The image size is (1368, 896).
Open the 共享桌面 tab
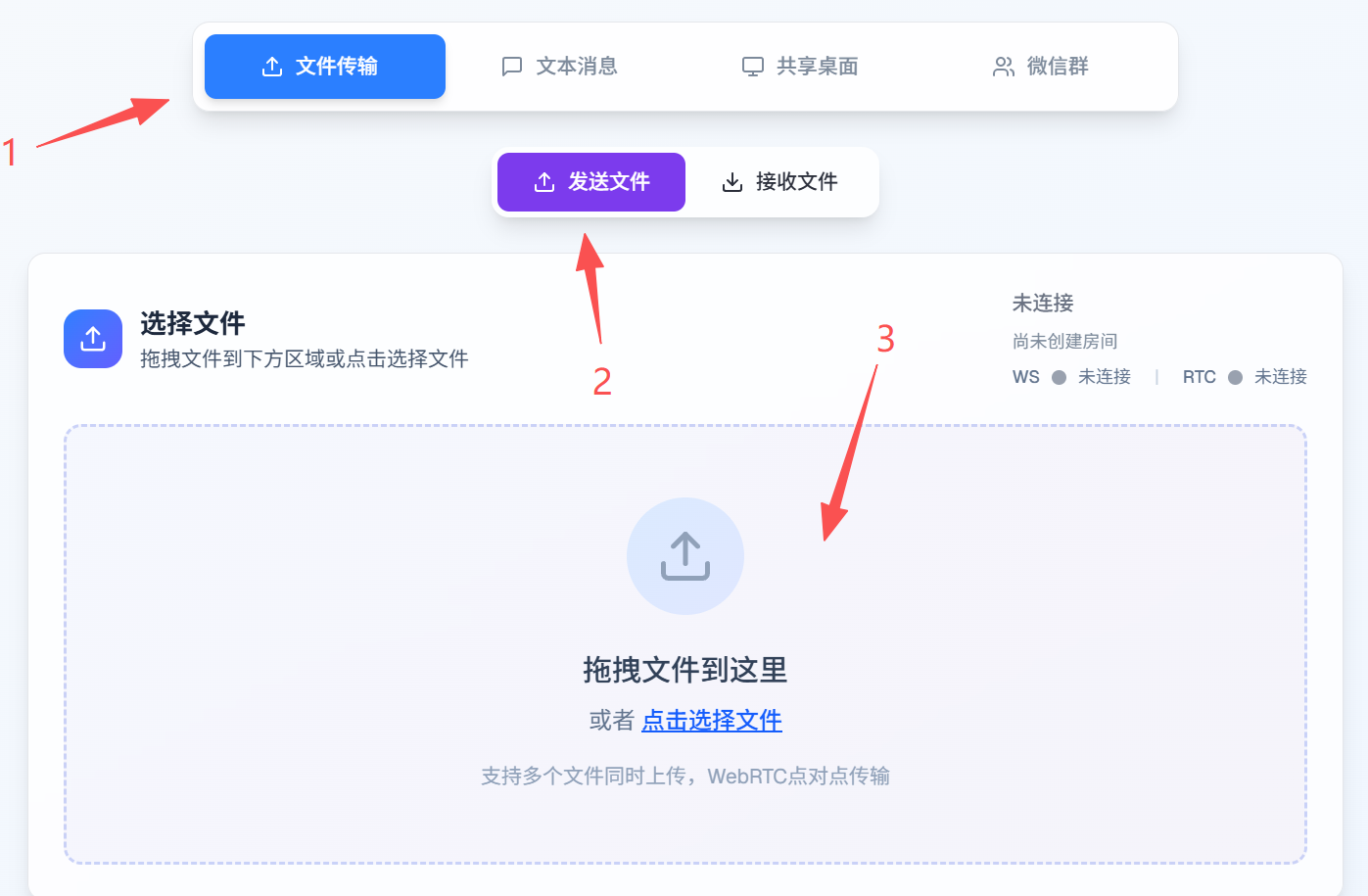(x=800, y=67)
